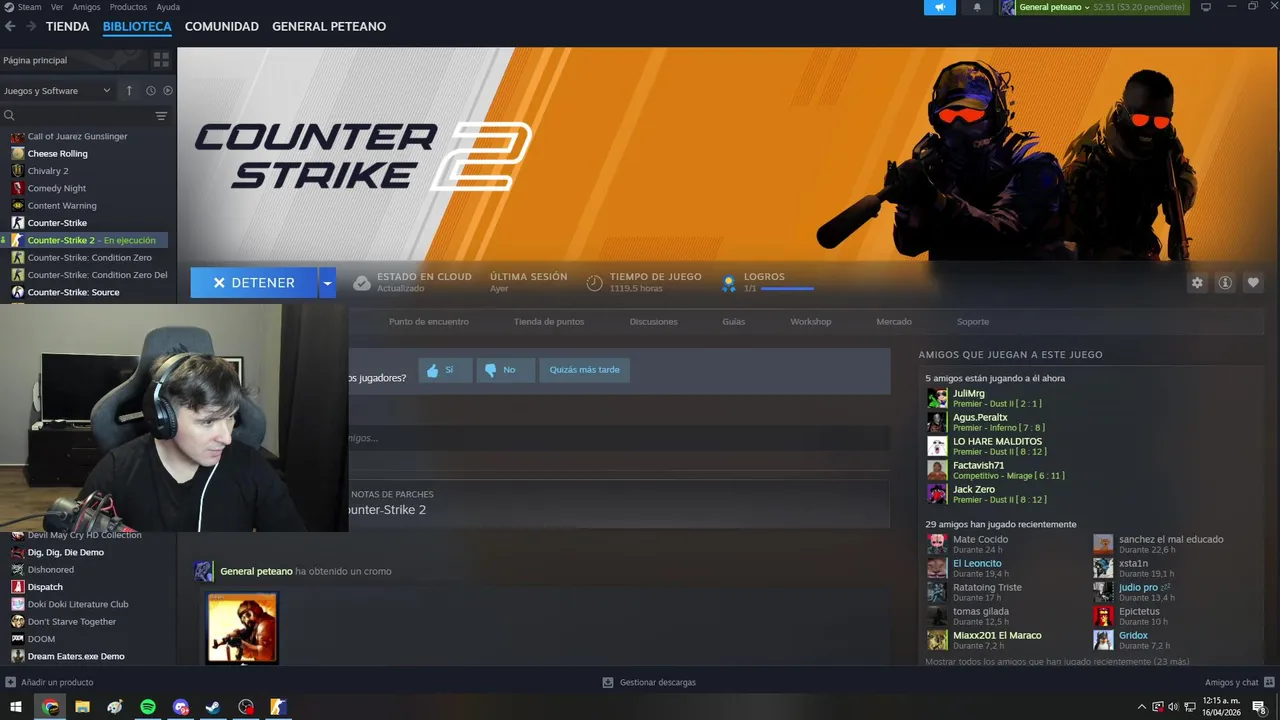Open the Amigos menu

click(x=86, y=7)
